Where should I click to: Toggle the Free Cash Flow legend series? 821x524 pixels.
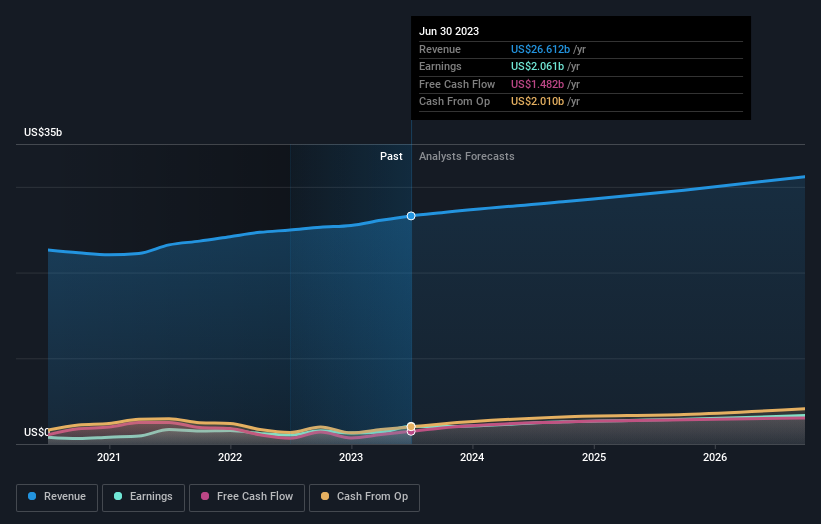point(247,497)
